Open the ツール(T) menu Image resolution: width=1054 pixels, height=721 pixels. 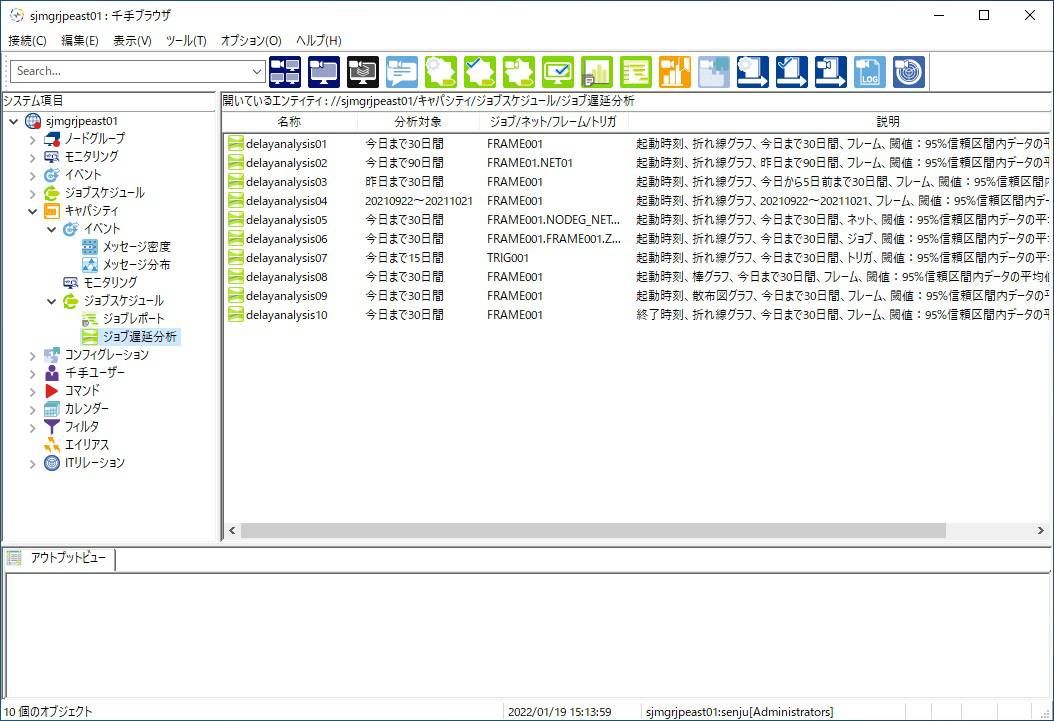(186, 41)
